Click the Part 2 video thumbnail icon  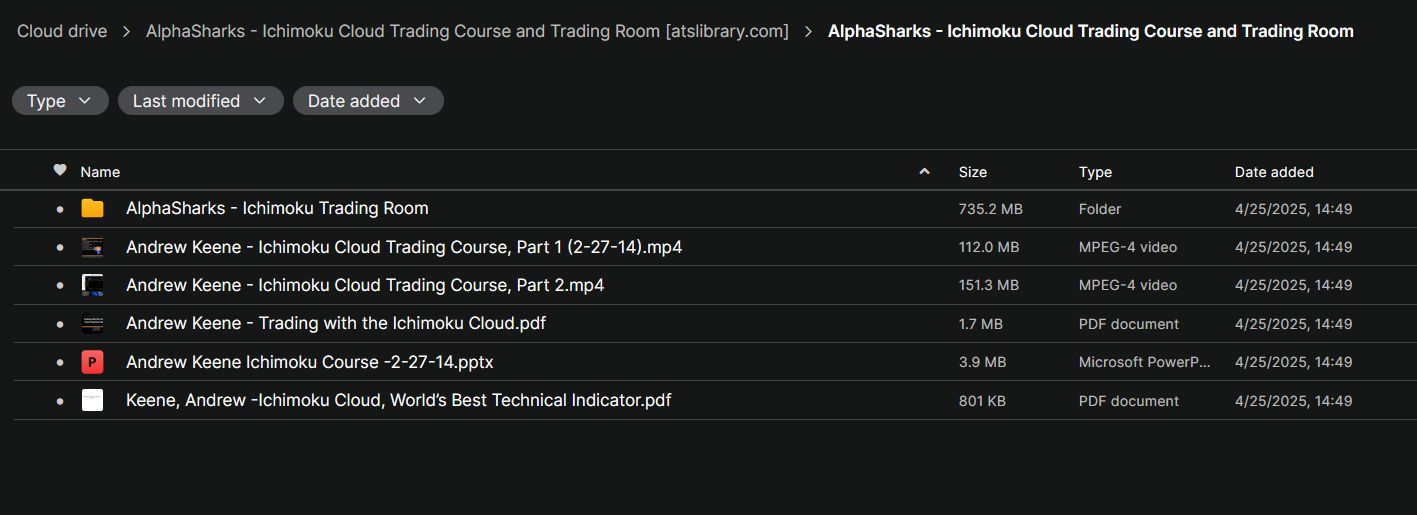coord(92,285)
